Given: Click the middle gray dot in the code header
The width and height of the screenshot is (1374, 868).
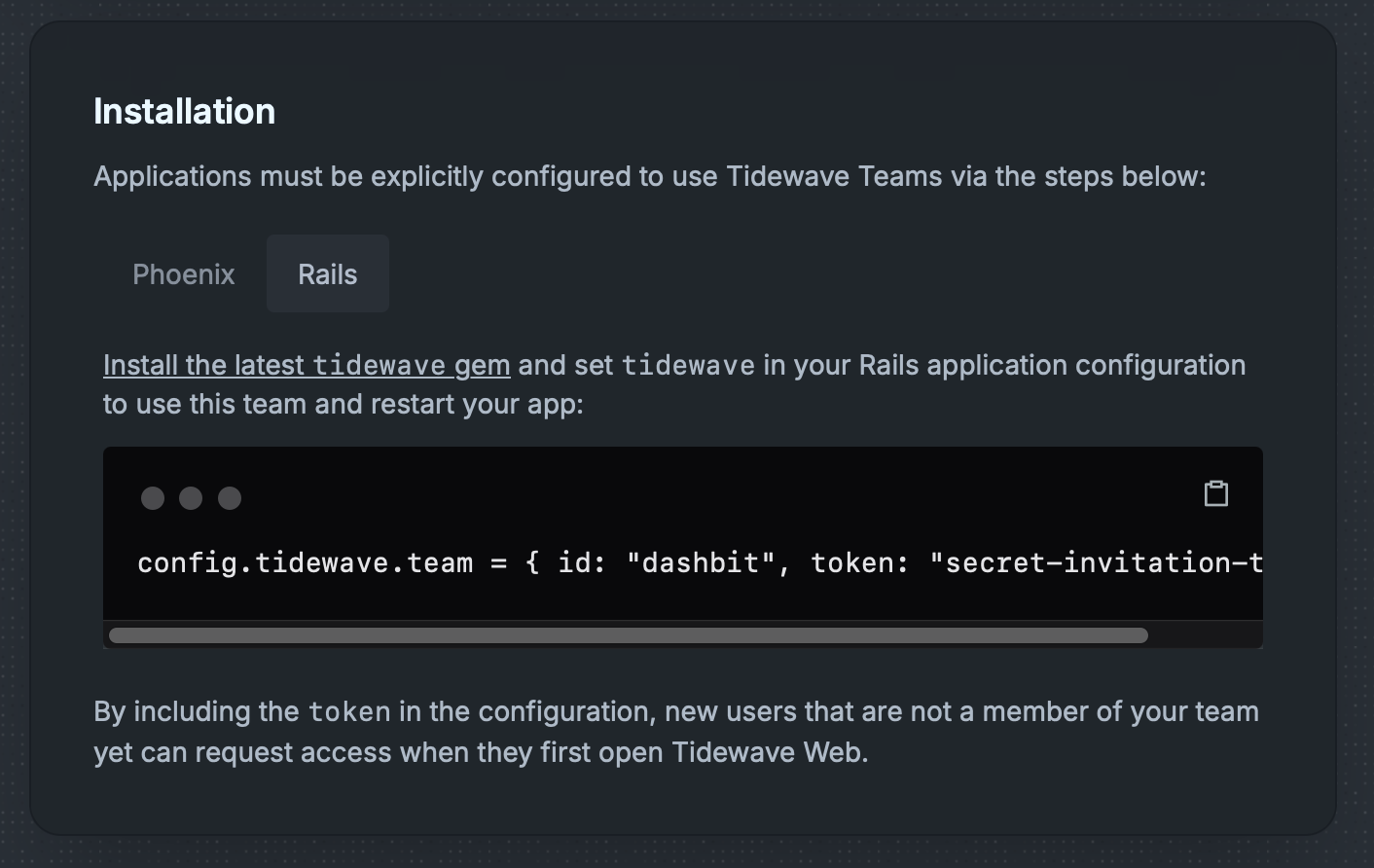Looking at the screenshot, I should [191, 498].
